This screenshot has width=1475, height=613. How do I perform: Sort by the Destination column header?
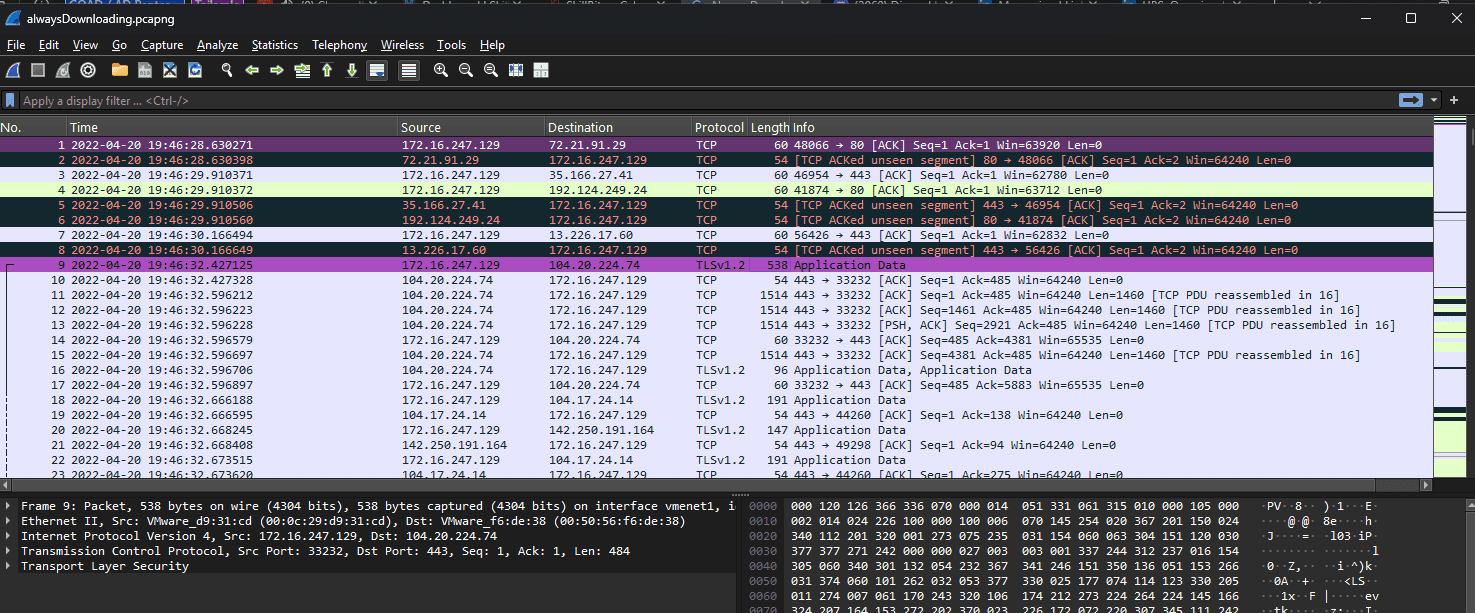618,127
